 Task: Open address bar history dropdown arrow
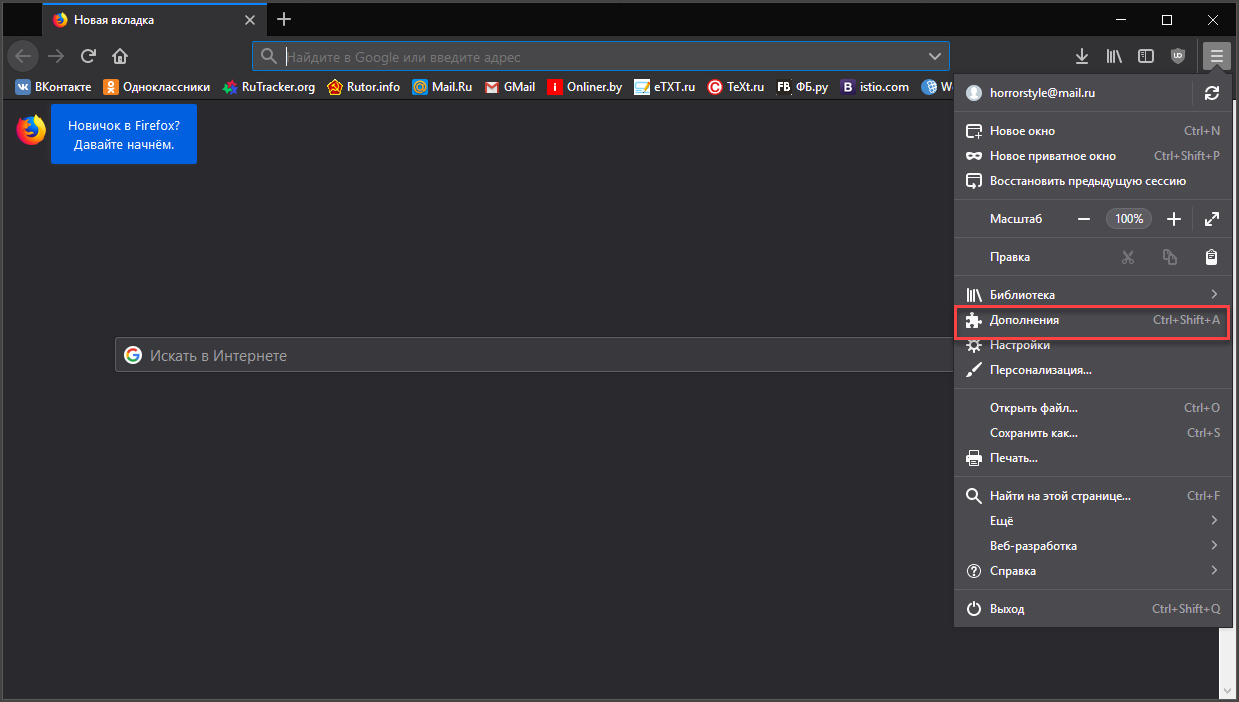tap(935, 56)
